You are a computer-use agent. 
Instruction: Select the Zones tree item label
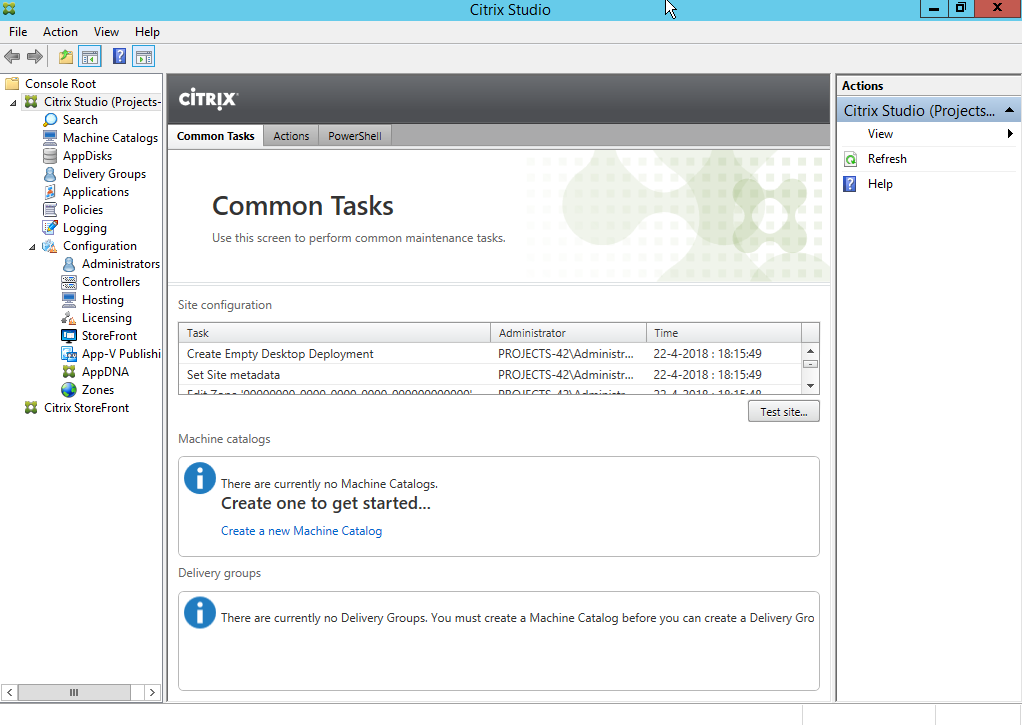98,390
